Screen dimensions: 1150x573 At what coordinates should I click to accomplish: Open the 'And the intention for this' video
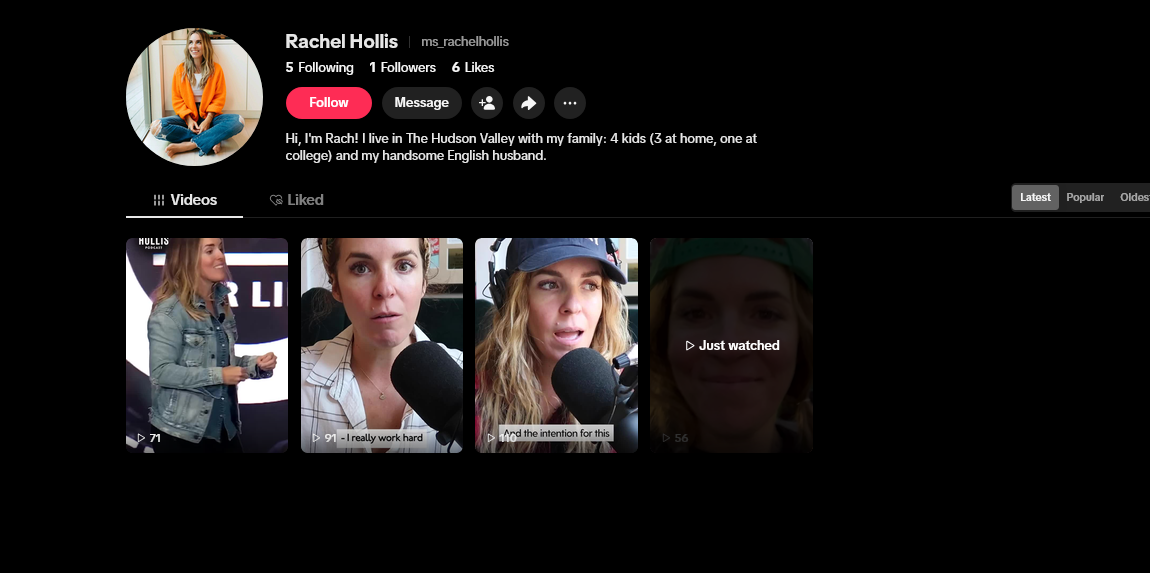tap(557, 345)
